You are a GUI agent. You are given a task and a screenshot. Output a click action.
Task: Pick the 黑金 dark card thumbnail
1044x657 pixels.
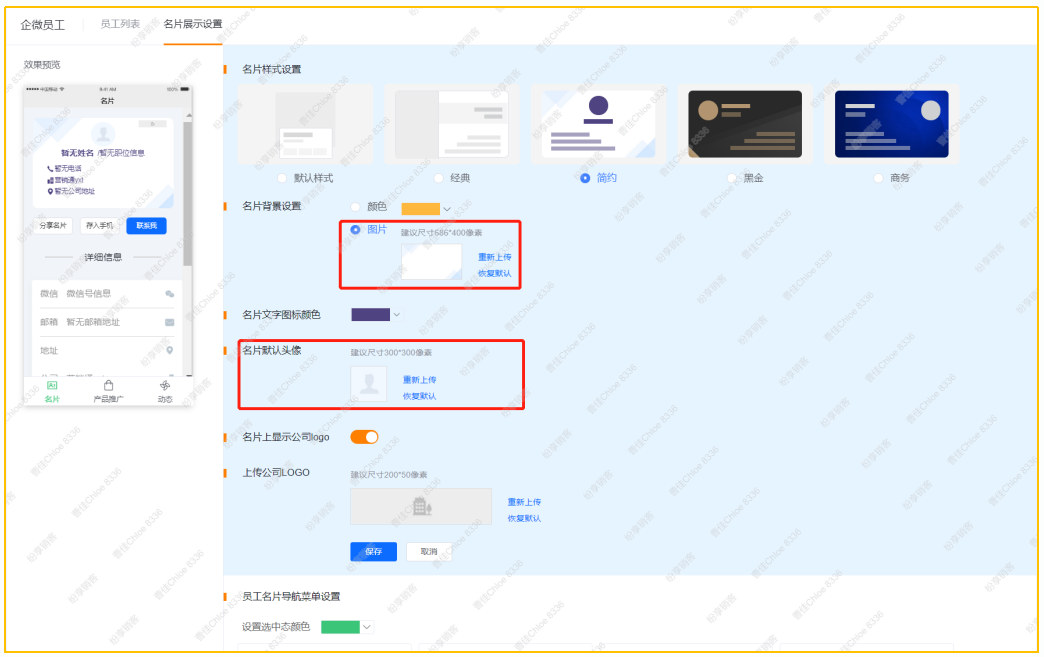pyautogui.click(x=745, y=124)
